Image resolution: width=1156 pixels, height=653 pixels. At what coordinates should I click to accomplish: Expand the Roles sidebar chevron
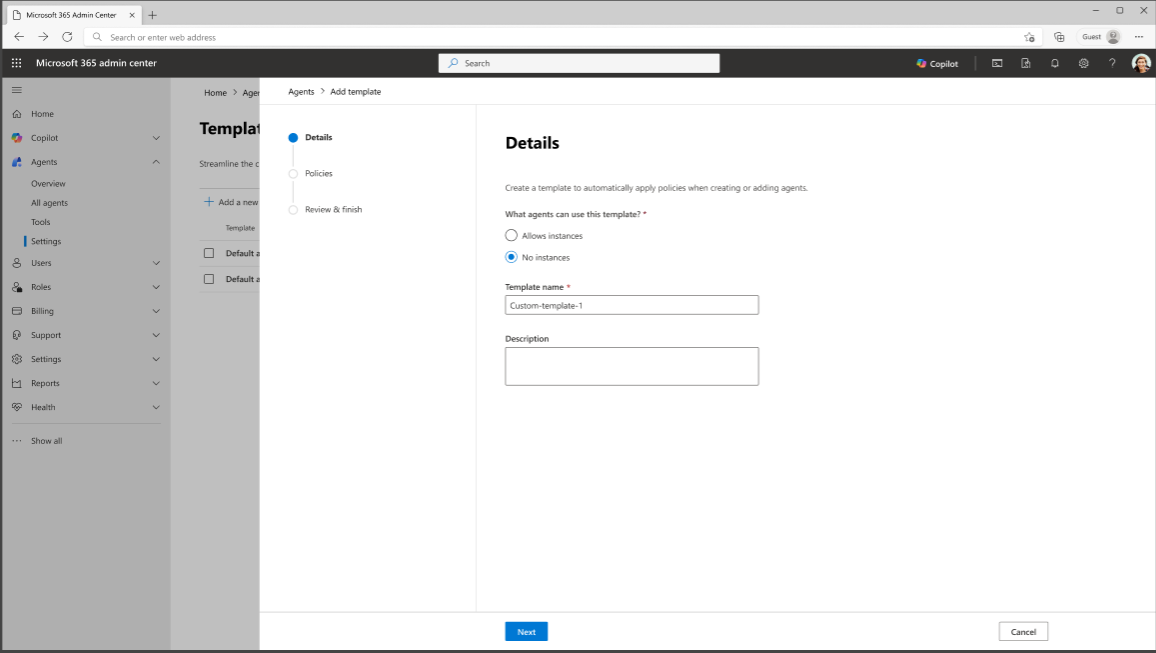156,287
